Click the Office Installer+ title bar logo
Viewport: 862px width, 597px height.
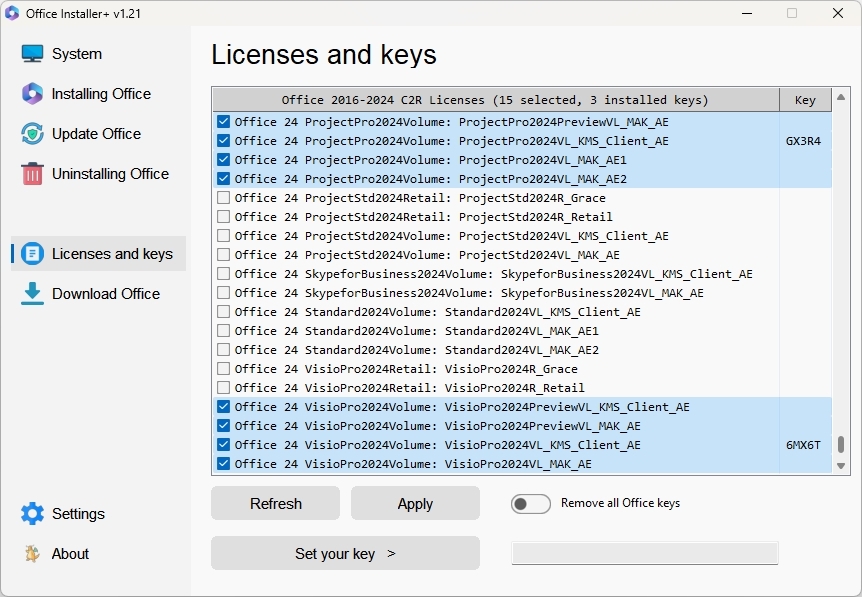(12, 13)
